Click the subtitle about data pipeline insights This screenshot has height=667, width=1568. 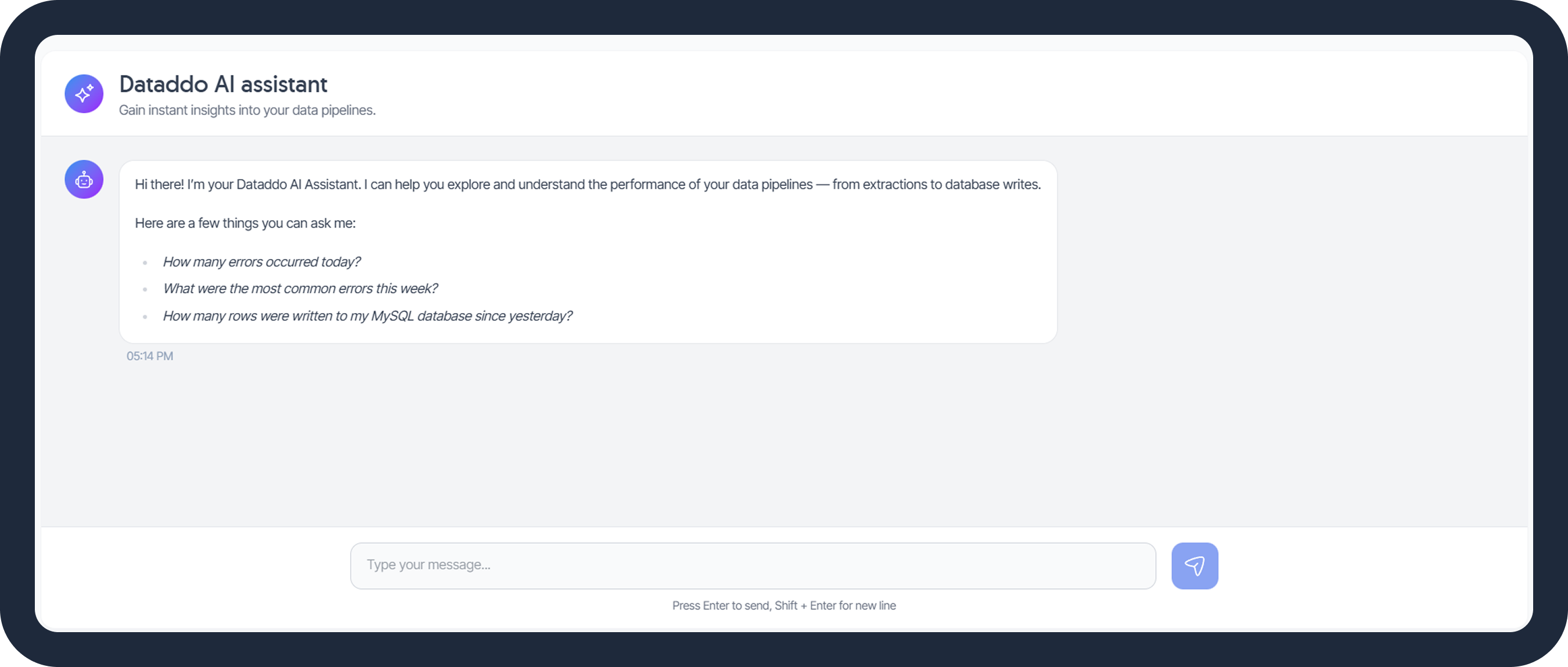click(246, 110)
